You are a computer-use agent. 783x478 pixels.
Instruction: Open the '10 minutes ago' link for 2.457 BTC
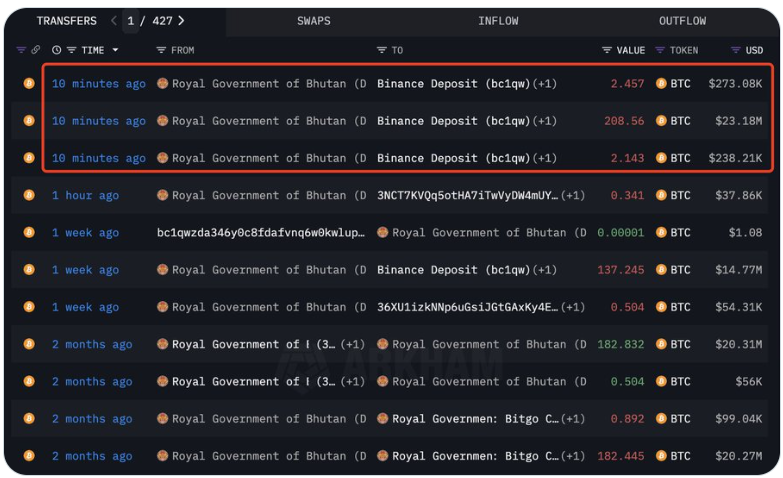pyautogui.click(x=99, y=83)
